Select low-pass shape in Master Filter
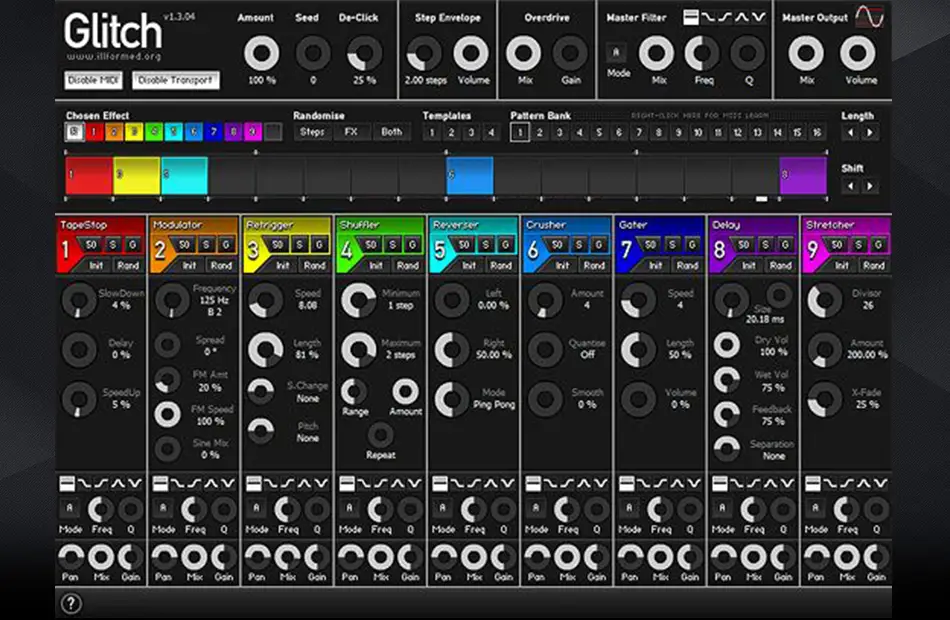Screen dimensions: 950x620 [708, 18]
